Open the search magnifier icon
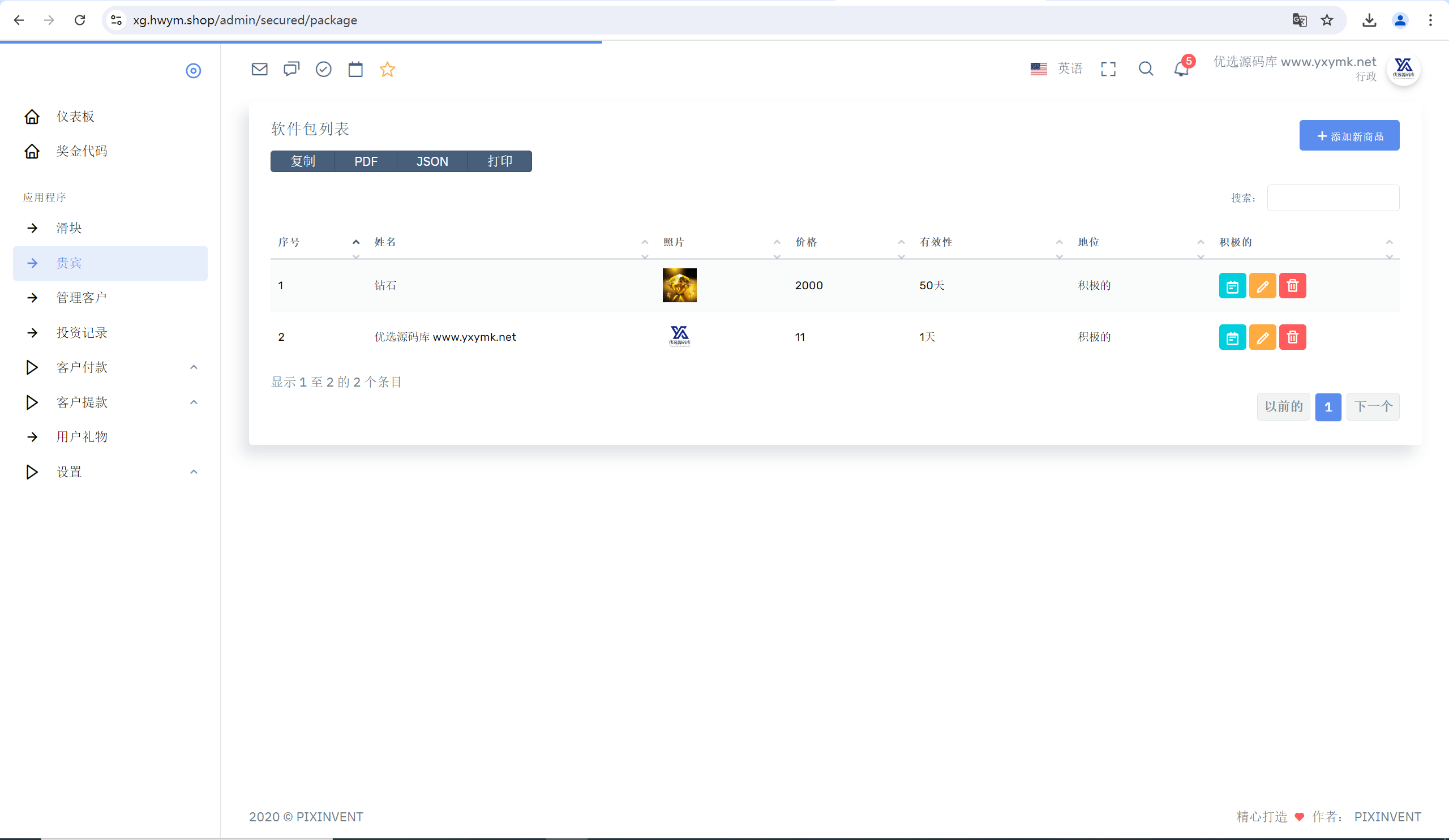 (x=1146, y=69)
